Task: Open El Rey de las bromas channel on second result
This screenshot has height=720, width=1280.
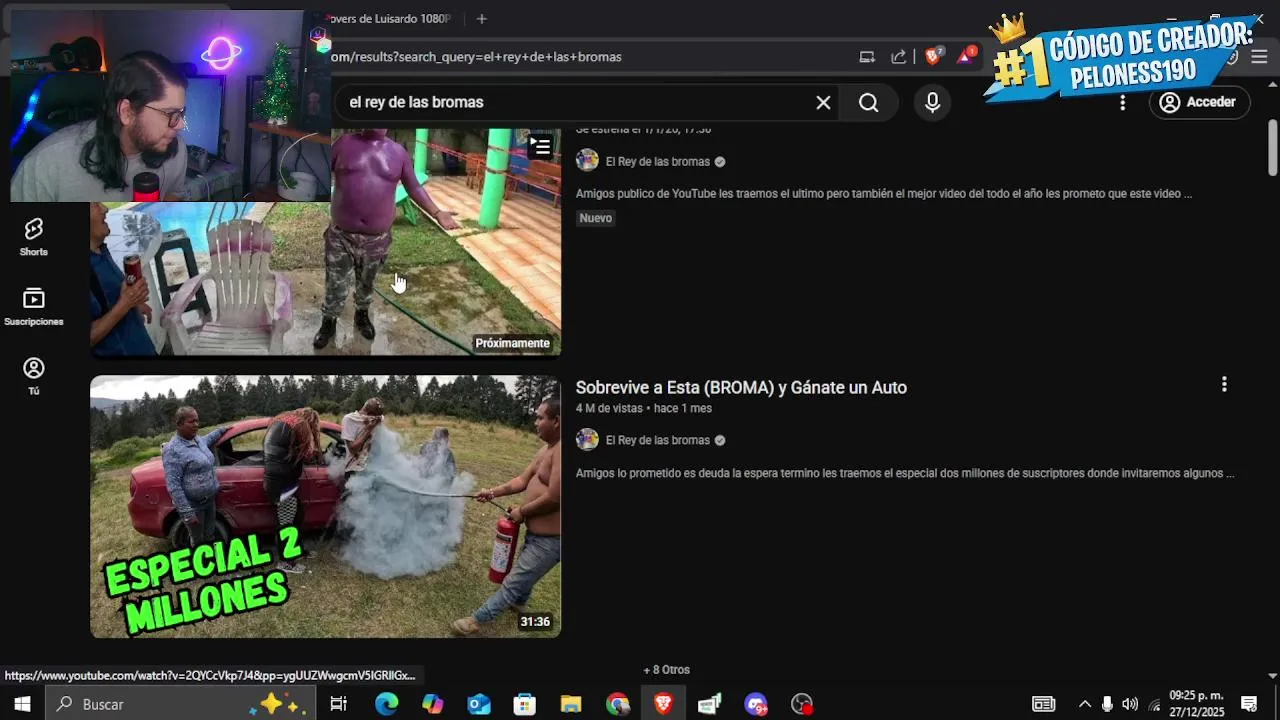Action: 658,440
